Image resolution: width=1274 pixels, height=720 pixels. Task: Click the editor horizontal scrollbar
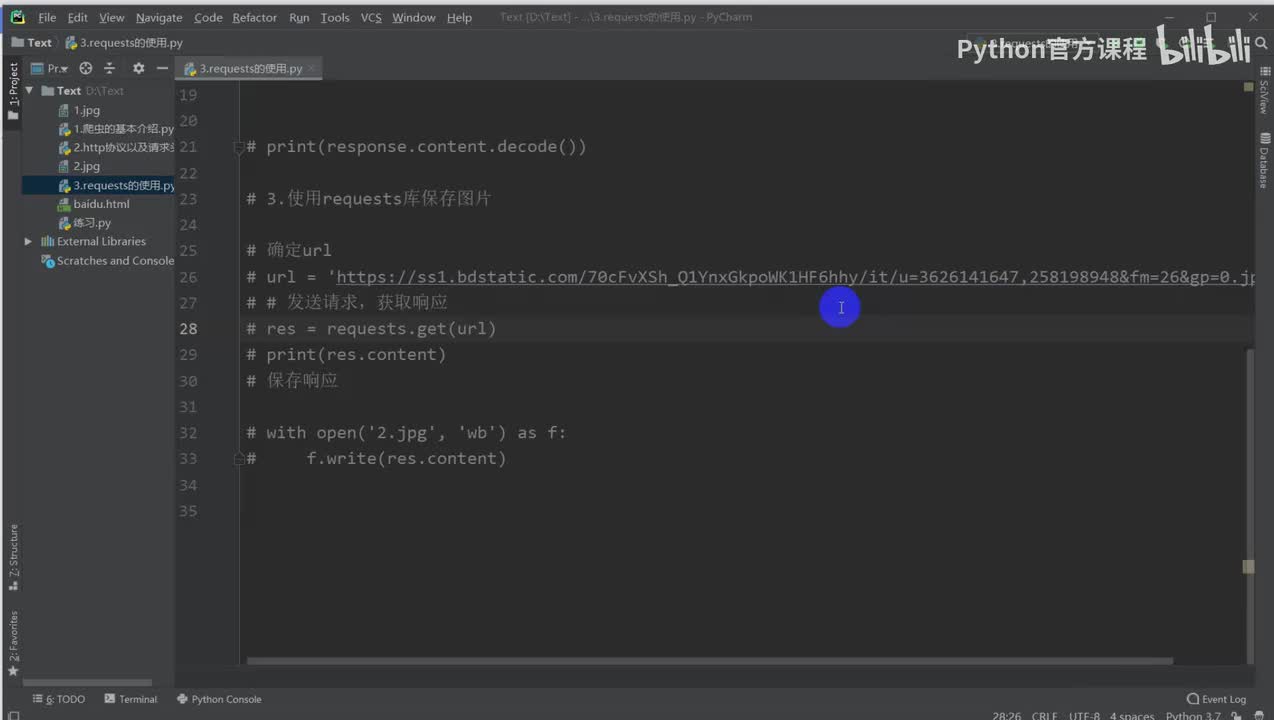click(x=709, y=661)
